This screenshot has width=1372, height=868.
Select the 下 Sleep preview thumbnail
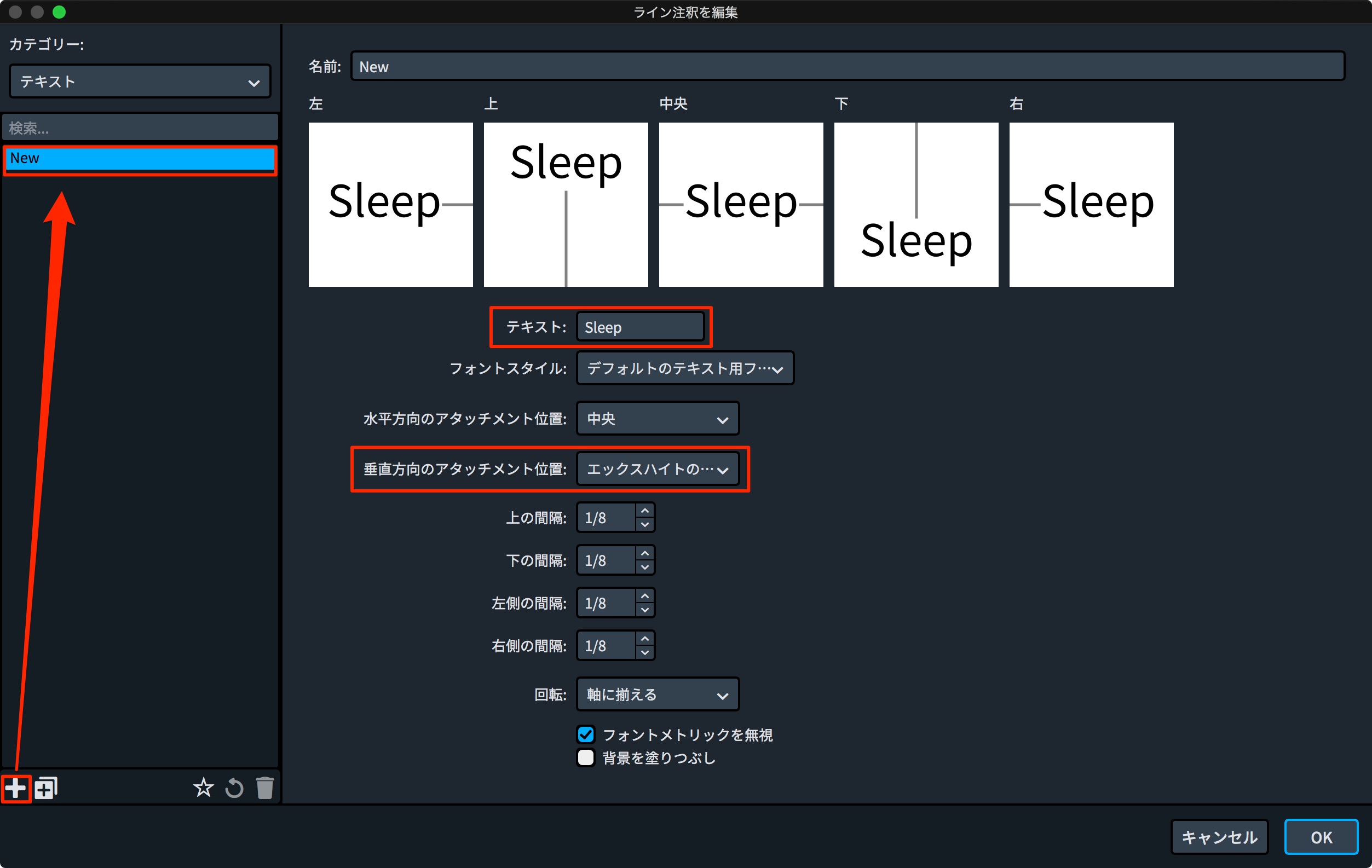pyautogui.click(x=915, y=205)
